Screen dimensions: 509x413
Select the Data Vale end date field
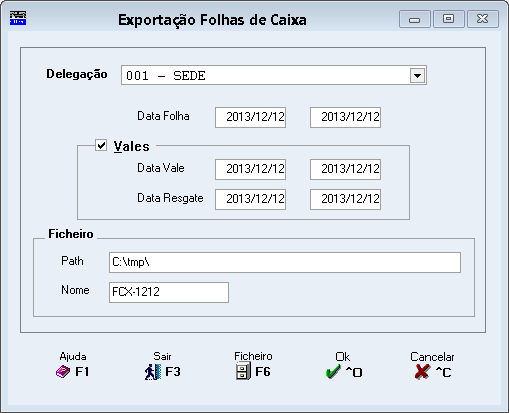[345, 169]
